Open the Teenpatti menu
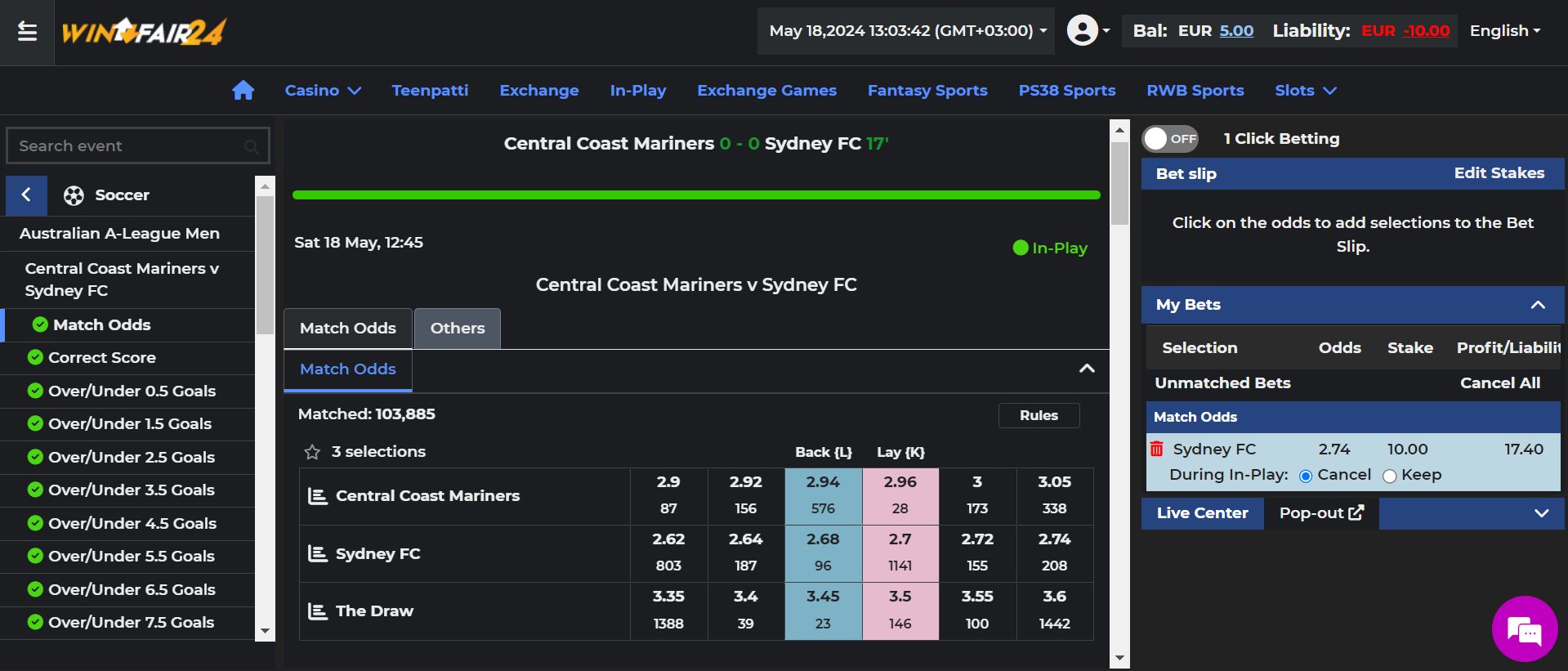 click(x=430, y=91)
